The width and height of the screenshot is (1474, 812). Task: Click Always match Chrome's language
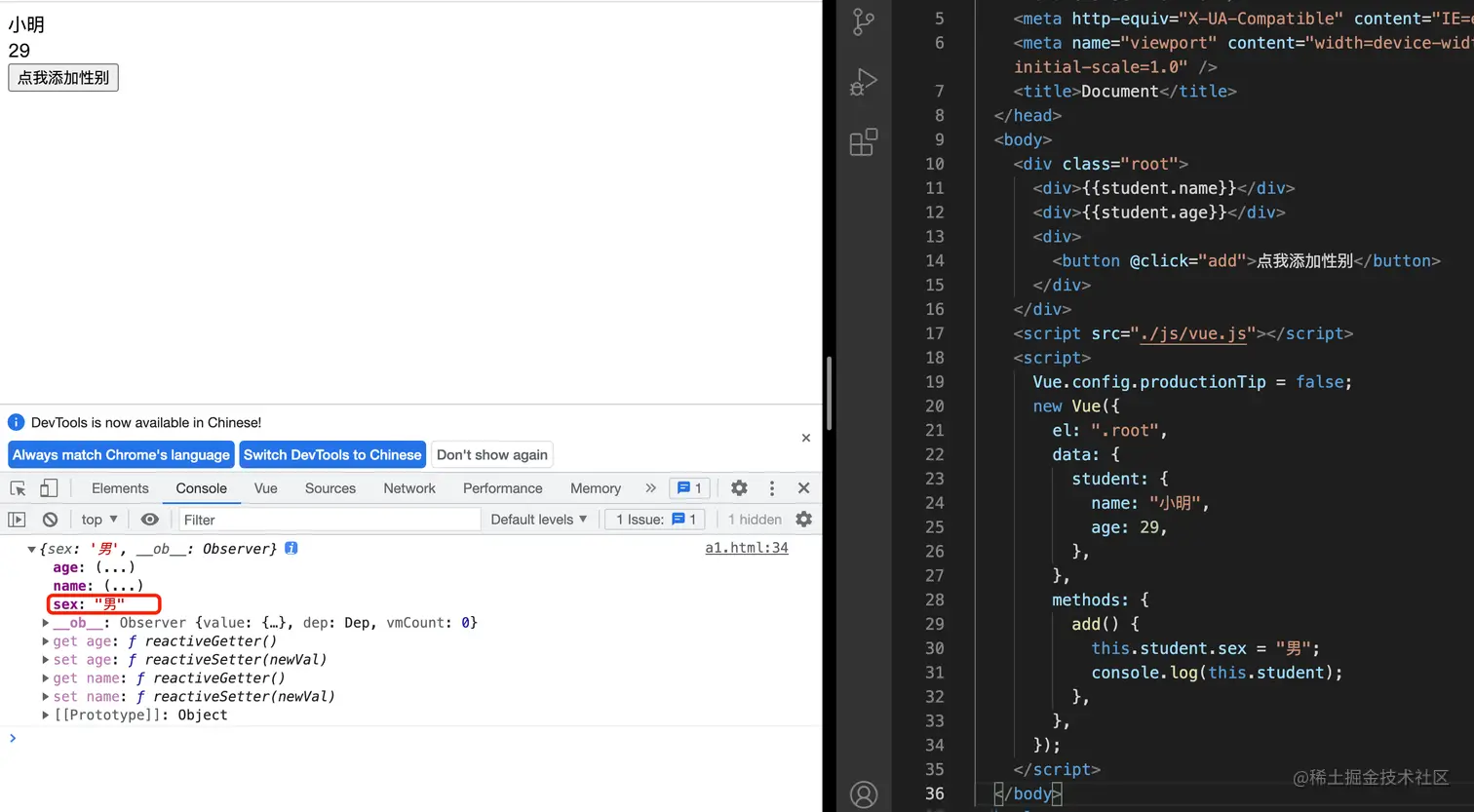coord(121,455)
